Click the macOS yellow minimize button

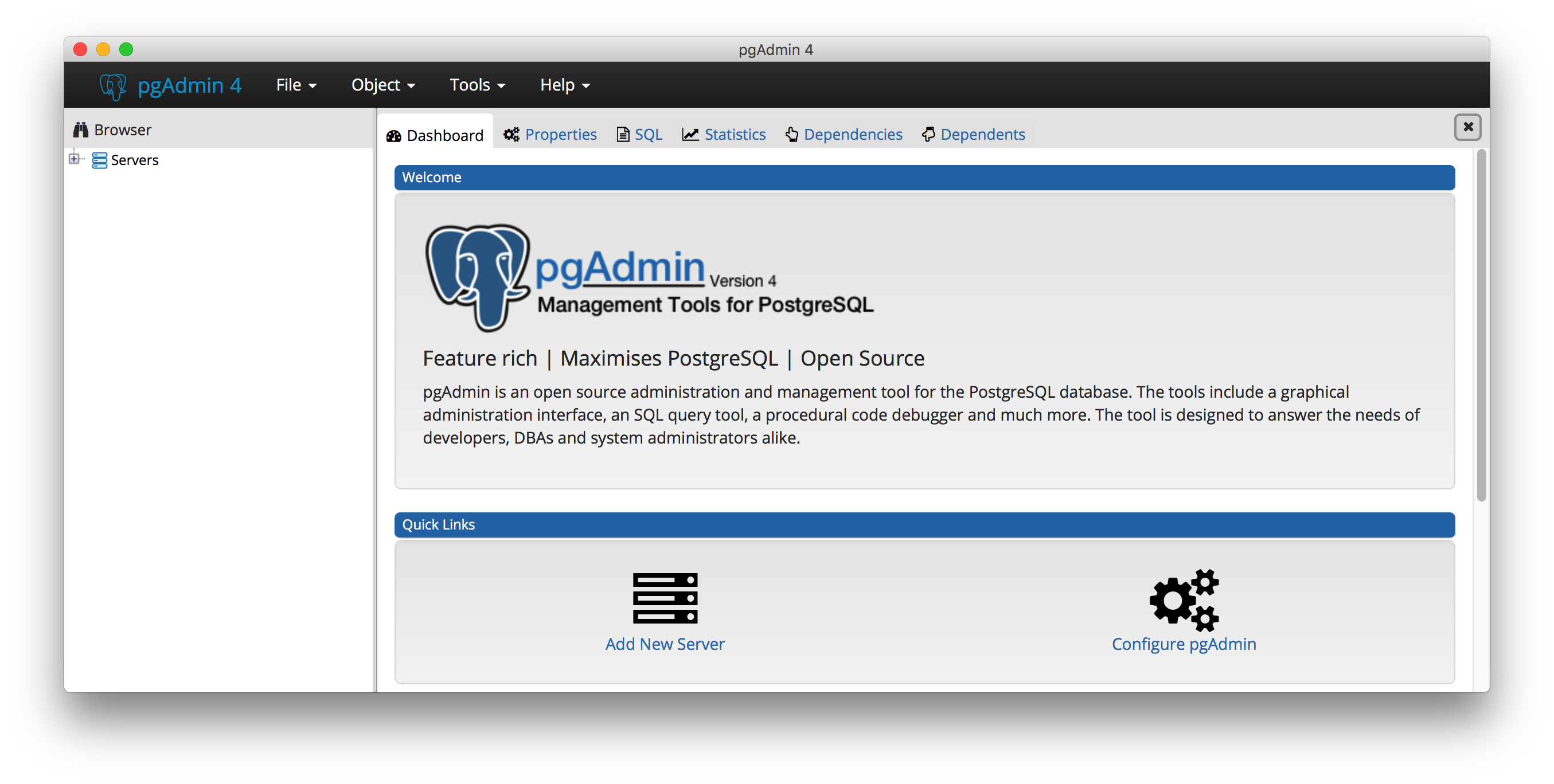(103, 49)
